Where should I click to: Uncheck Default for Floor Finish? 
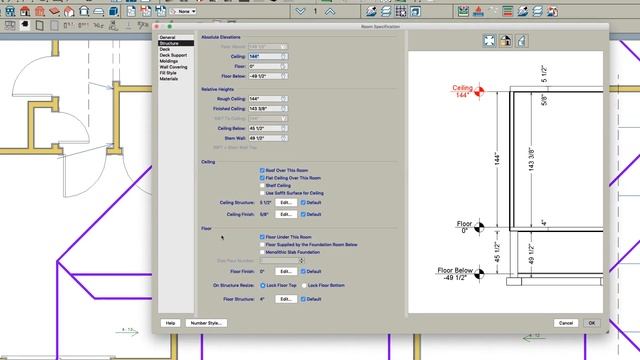click(x=303, y=271)
